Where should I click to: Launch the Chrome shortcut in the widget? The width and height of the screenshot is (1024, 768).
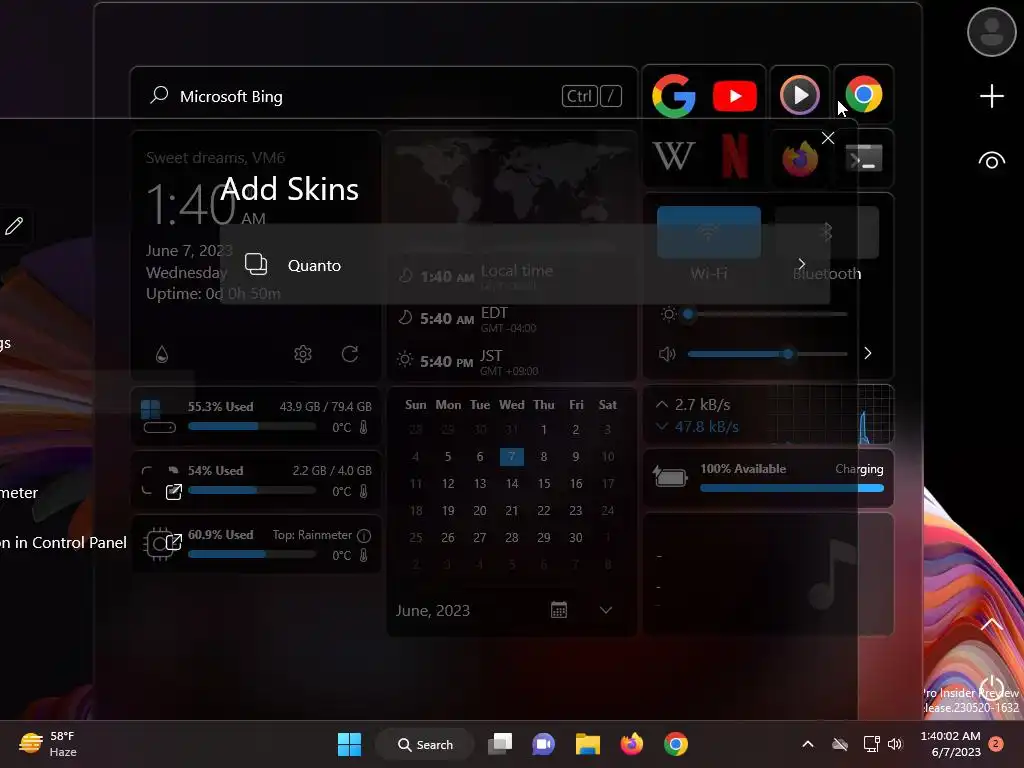click(x=863, y=95)
